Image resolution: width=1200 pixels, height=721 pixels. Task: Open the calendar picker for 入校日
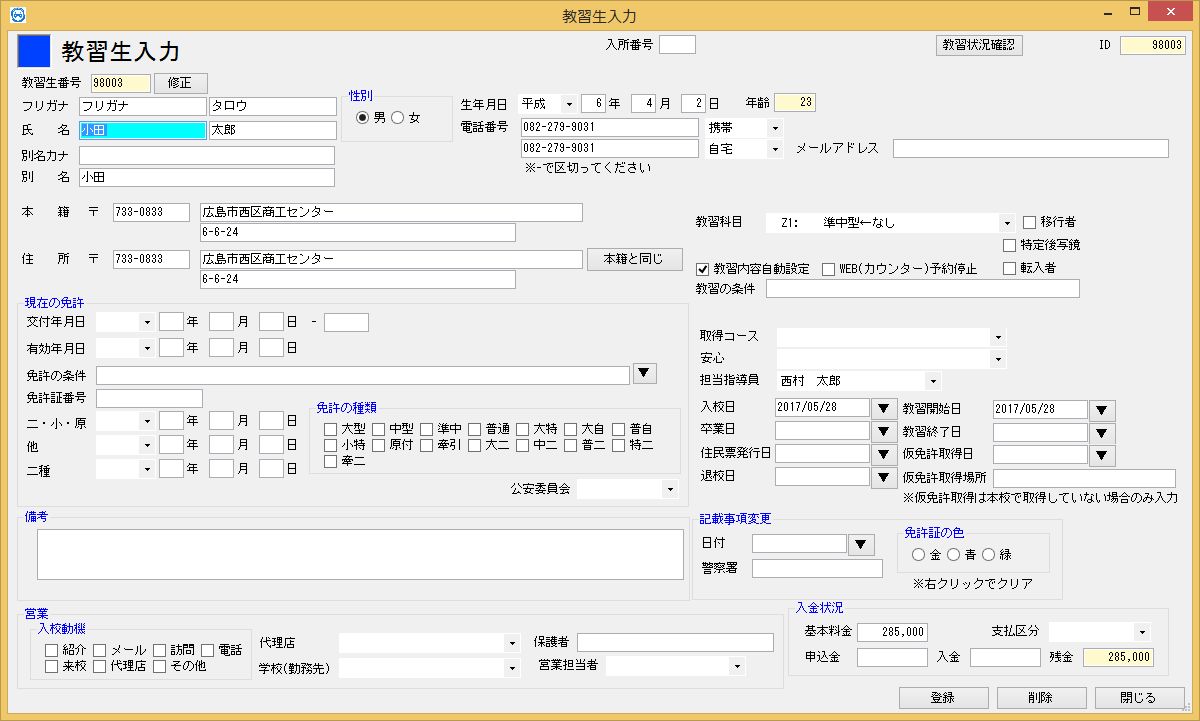click(884, 409)
